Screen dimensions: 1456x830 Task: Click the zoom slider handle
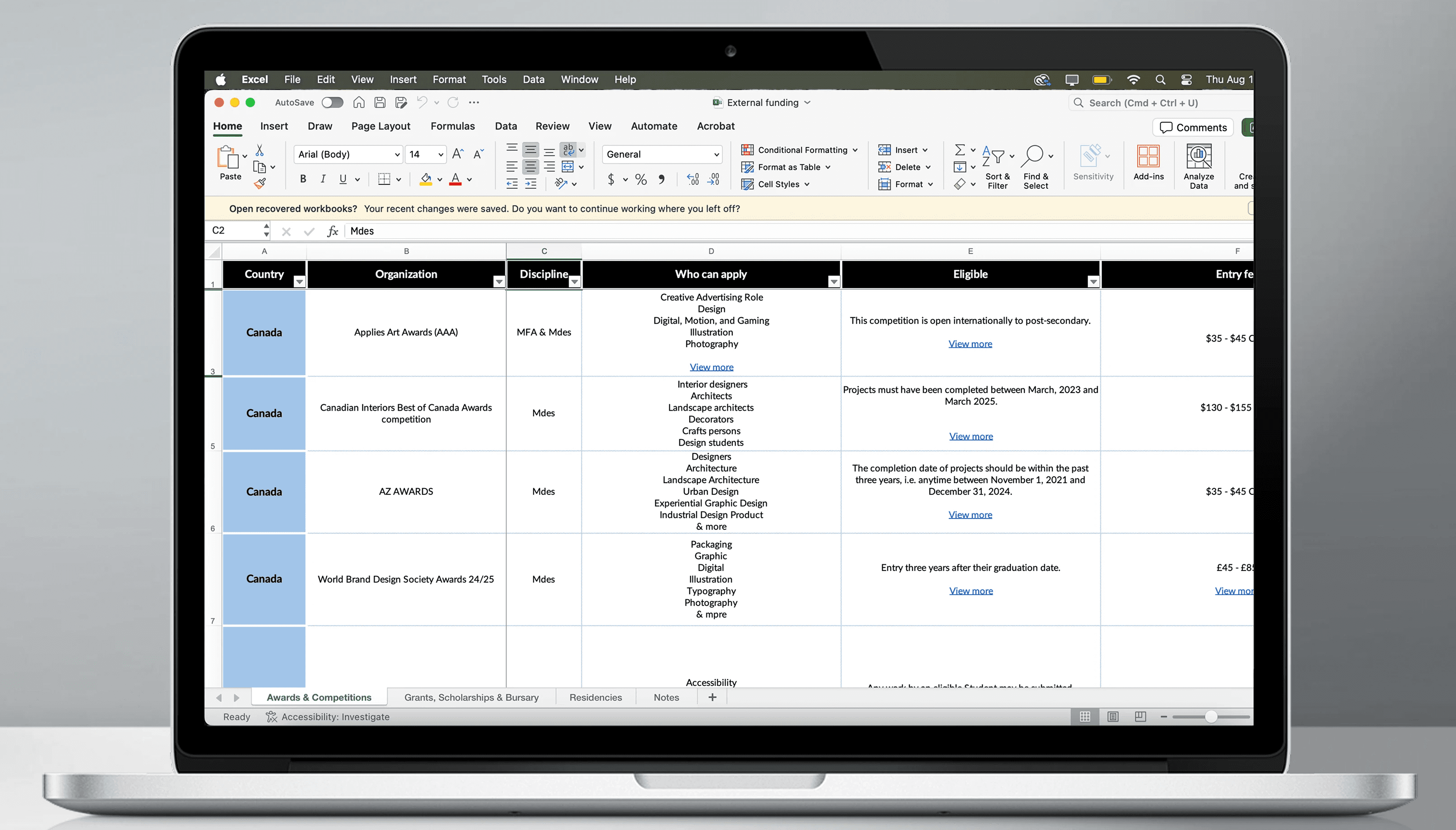pyautogui.click(x=1211, y=716)
